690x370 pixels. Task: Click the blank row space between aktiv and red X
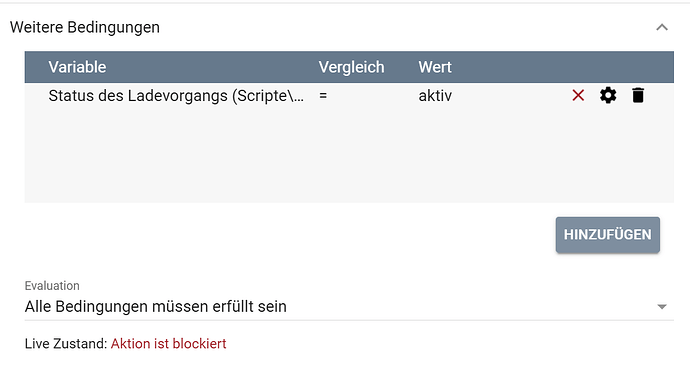pyautogui.click(x=510, y=95)
